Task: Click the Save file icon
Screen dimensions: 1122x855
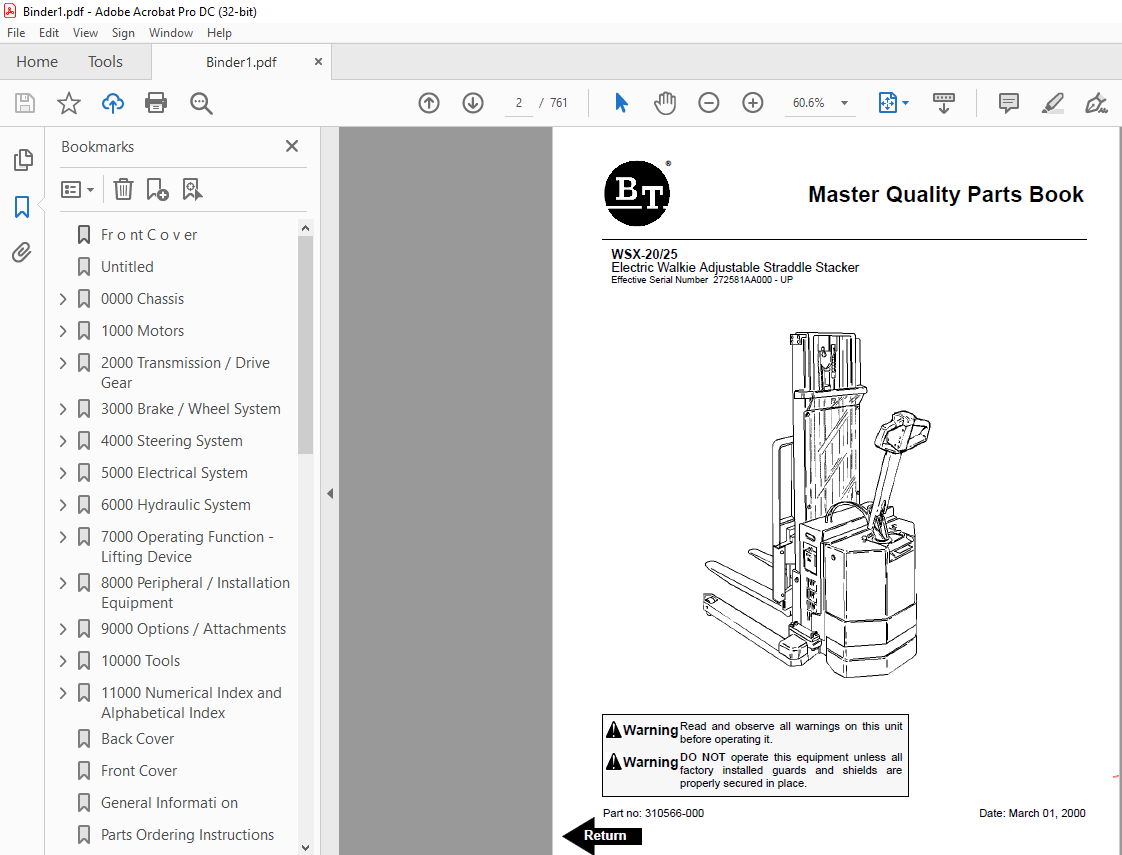Action: click(x=25, y=103)
